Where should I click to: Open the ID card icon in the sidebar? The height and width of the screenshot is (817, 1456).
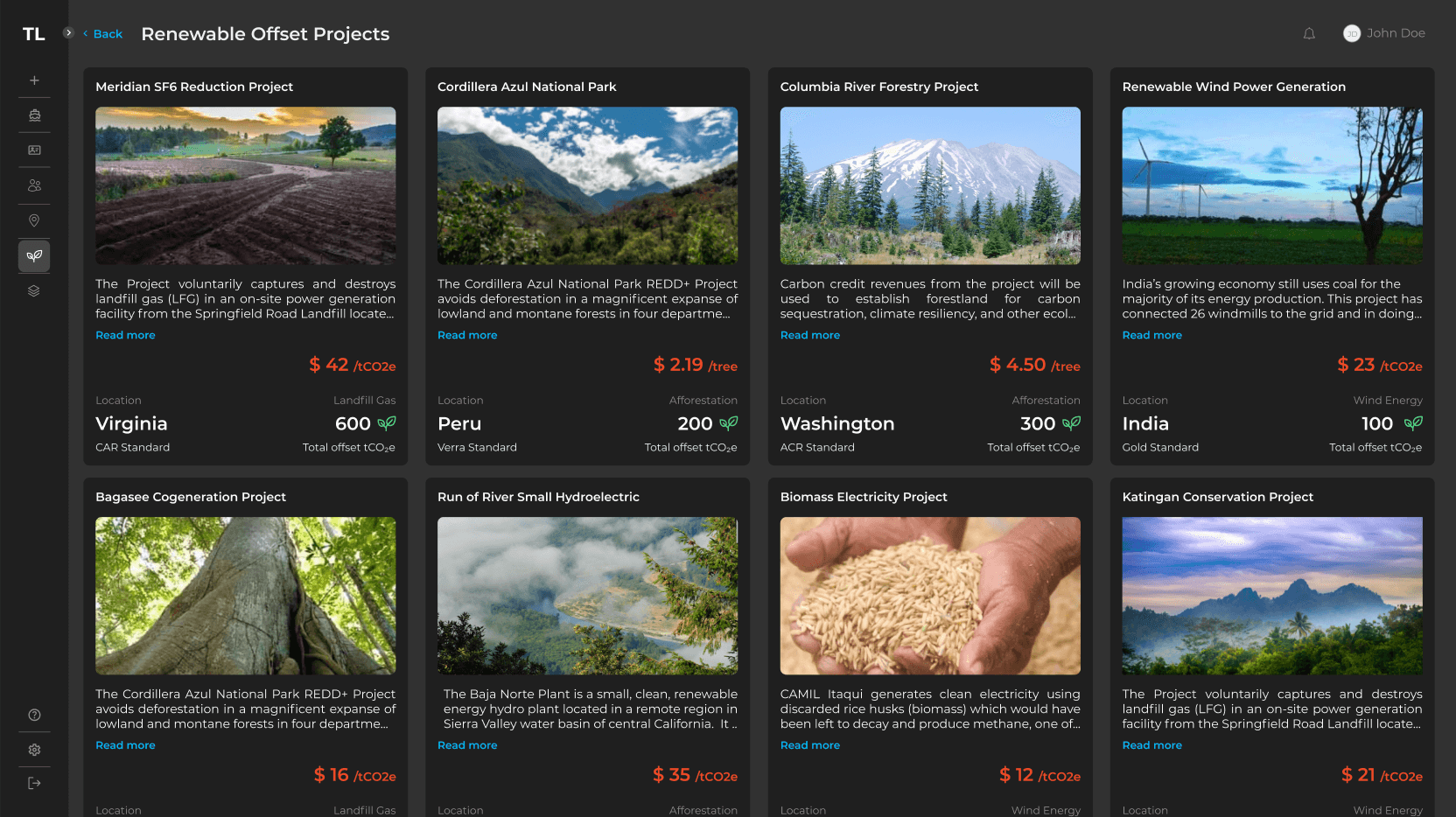pyautogui.click(x=34, y=150)
